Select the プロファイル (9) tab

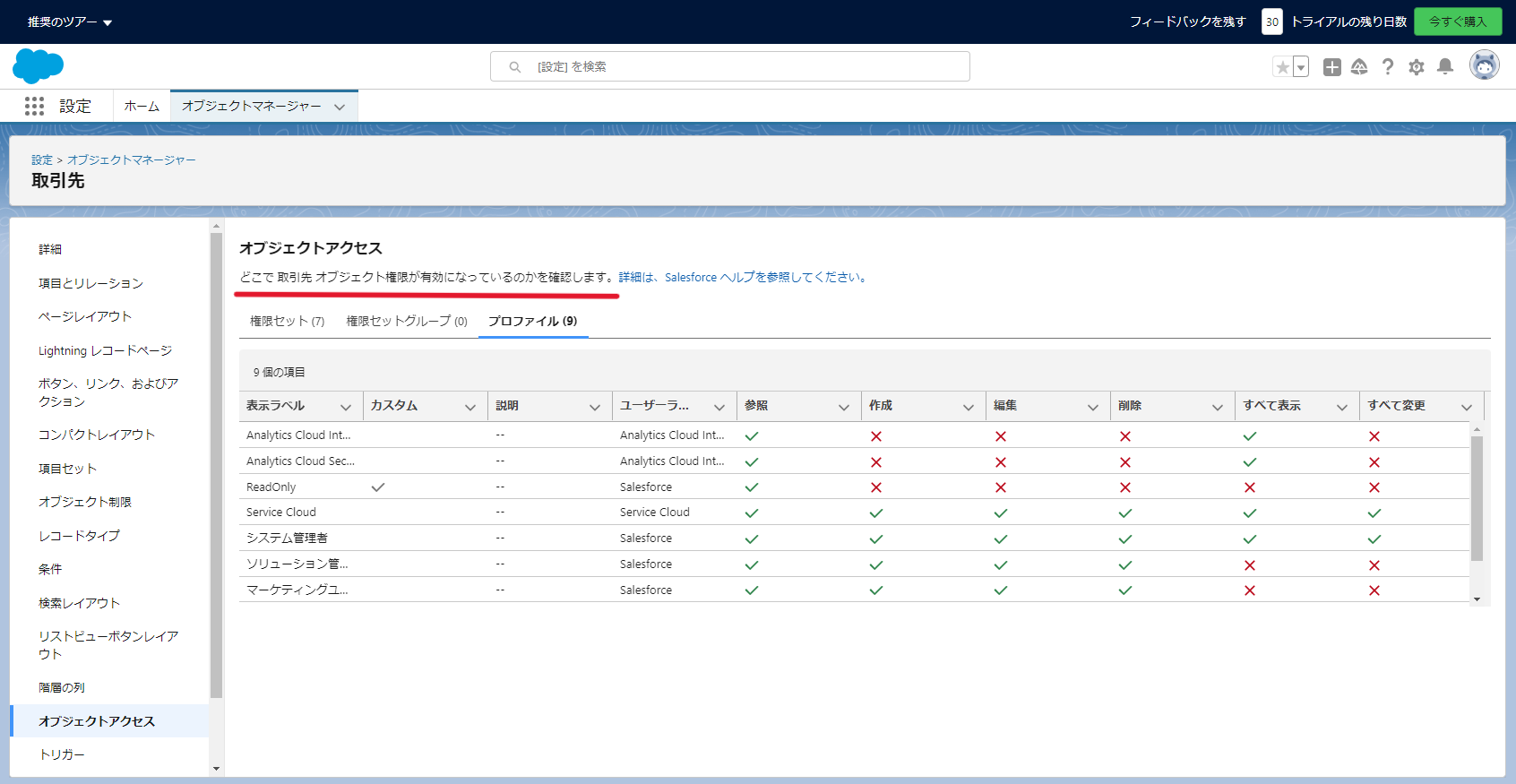click(533, 321)
